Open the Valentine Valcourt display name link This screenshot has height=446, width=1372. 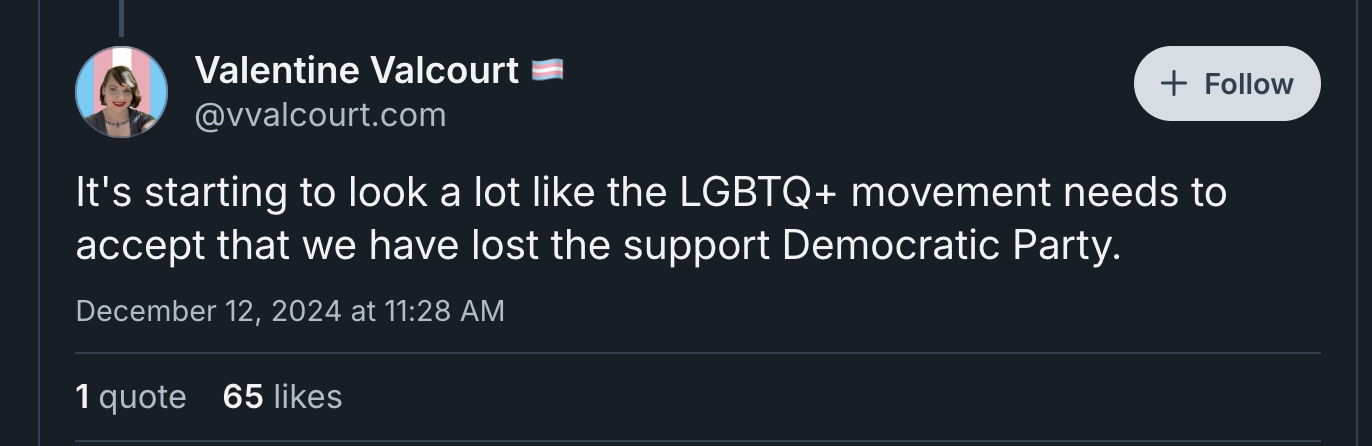tap(357, 70)
